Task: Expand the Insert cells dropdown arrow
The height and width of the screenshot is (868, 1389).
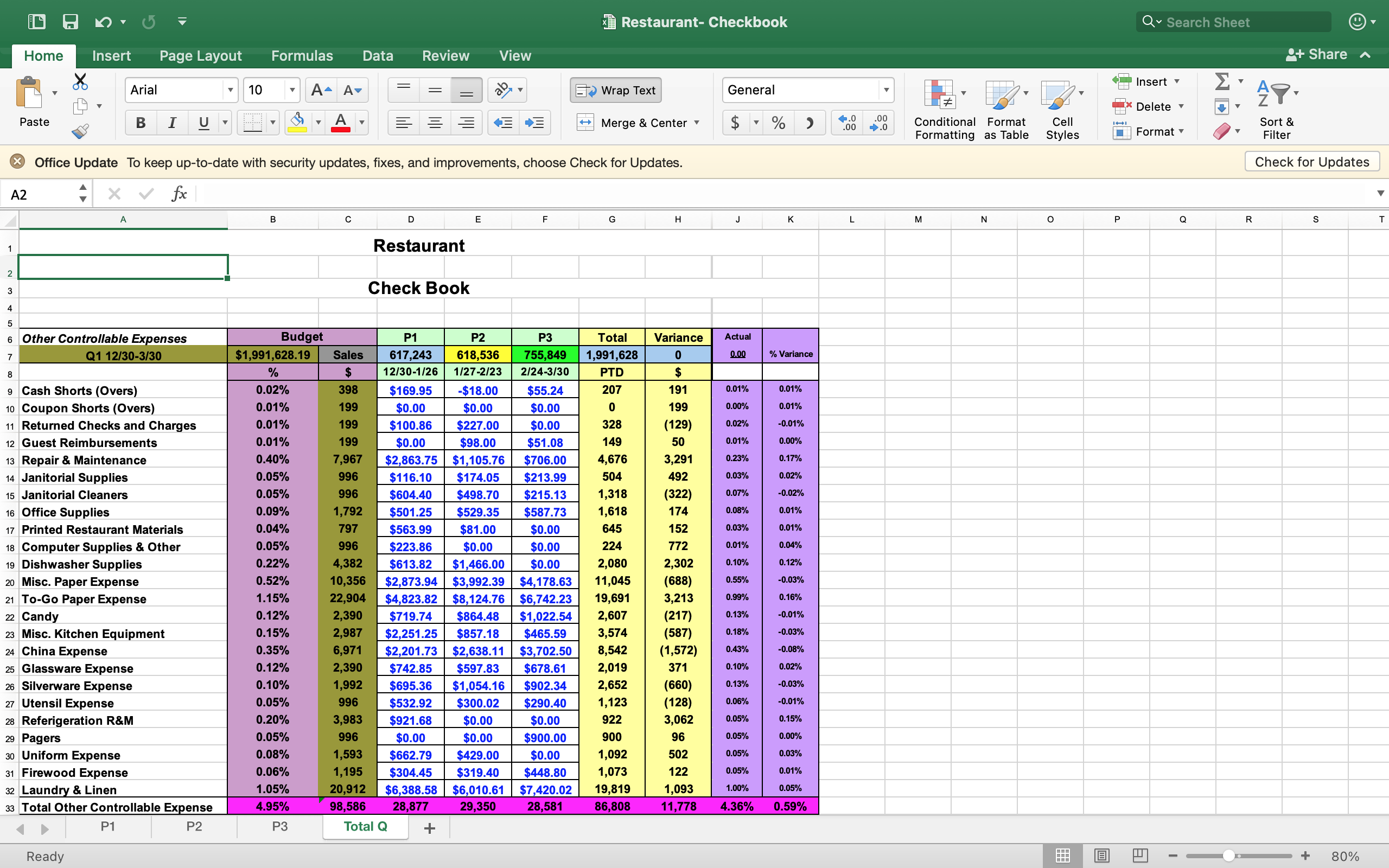Action: (x=1177, y=81)
